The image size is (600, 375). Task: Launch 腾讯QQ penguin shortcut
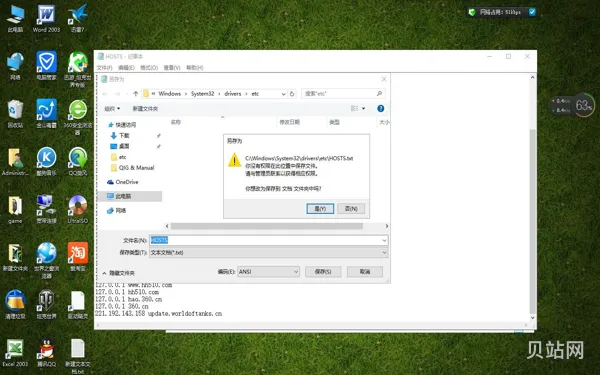(x=46, y=353)
